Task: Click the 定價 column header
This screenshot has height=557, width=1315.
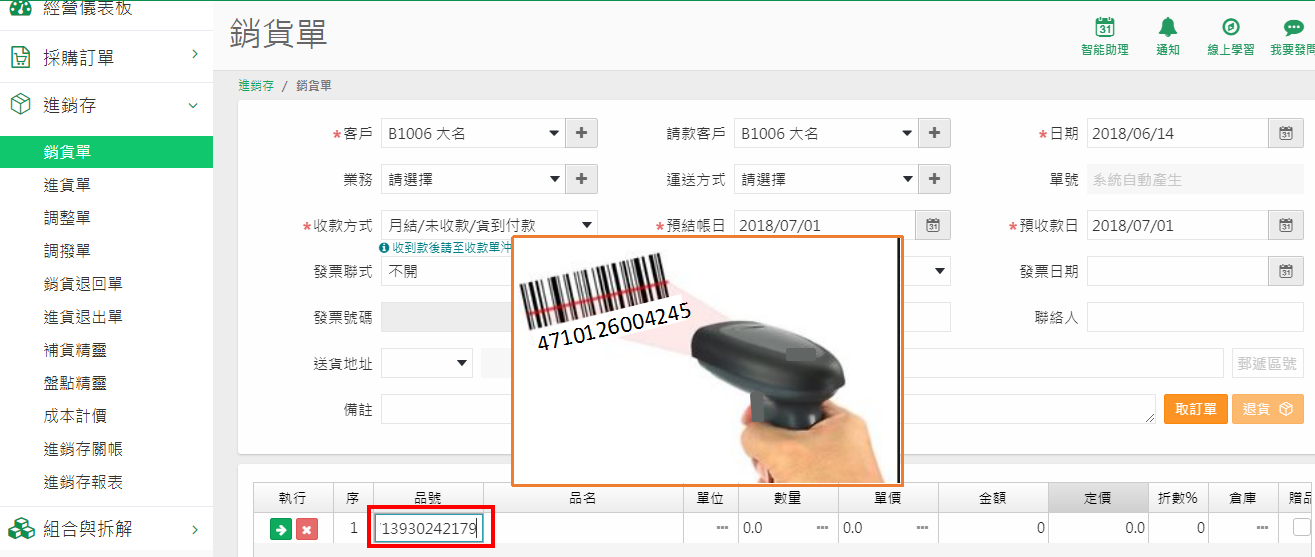Action: [1098, 498]
